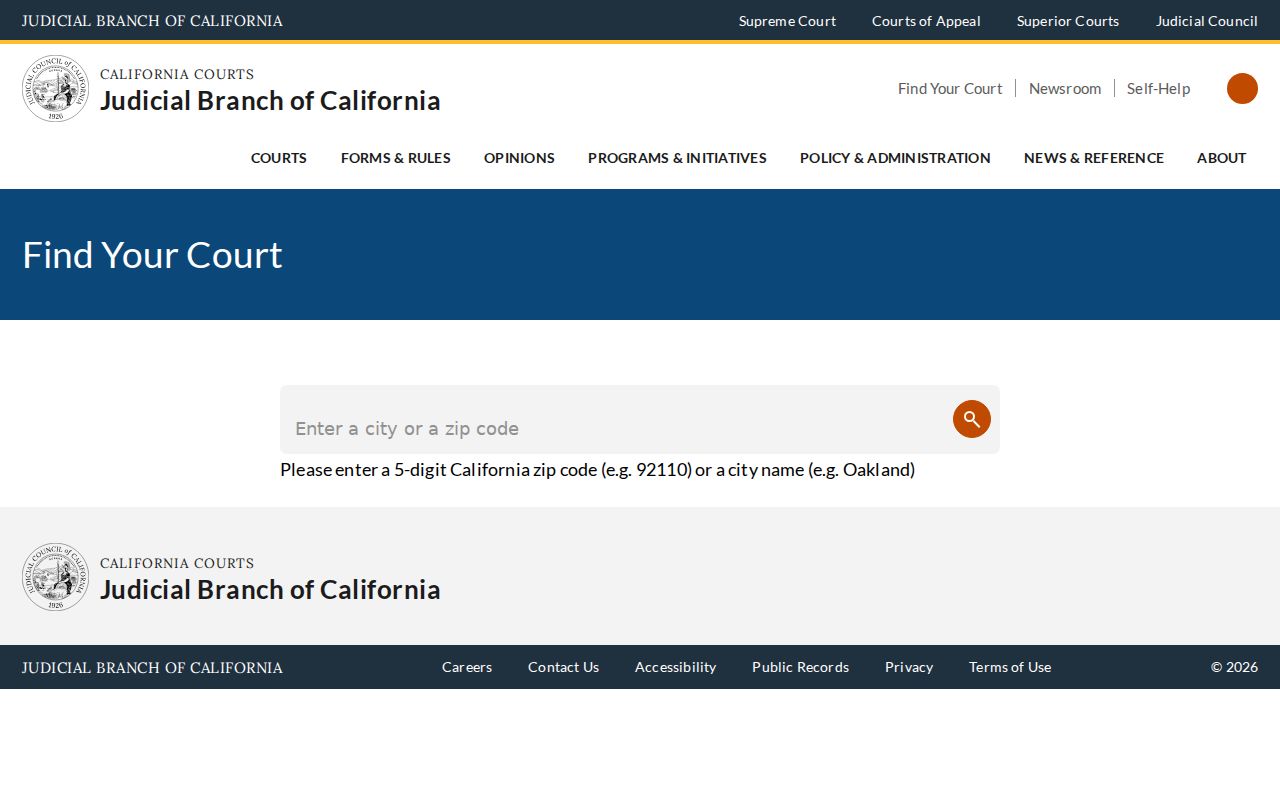Click the header Judicial Branch of California title
This screenshot has height=800, width=1280.
[270, 101]
